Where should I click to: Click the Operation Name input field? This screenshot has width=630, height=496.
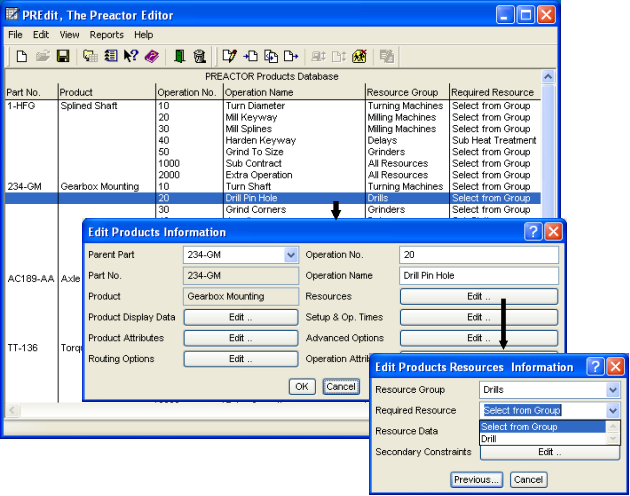479,275
